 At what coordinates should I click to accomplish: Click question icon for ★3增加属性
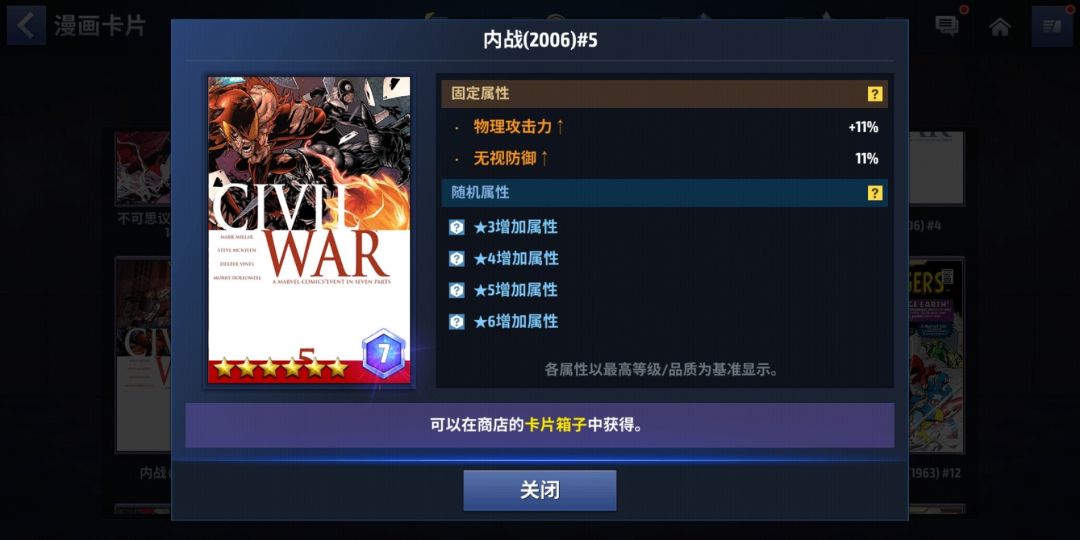(x=457, y=227)
